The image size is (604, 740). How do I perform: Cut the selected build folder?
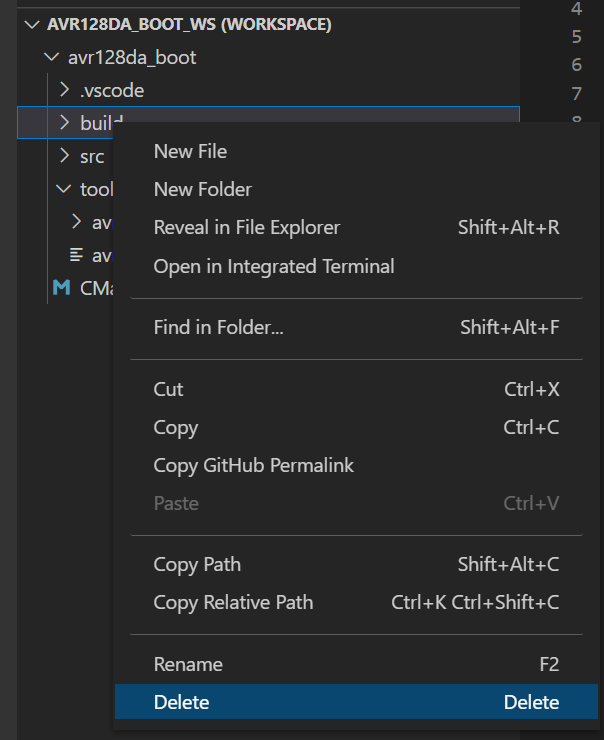168,389
